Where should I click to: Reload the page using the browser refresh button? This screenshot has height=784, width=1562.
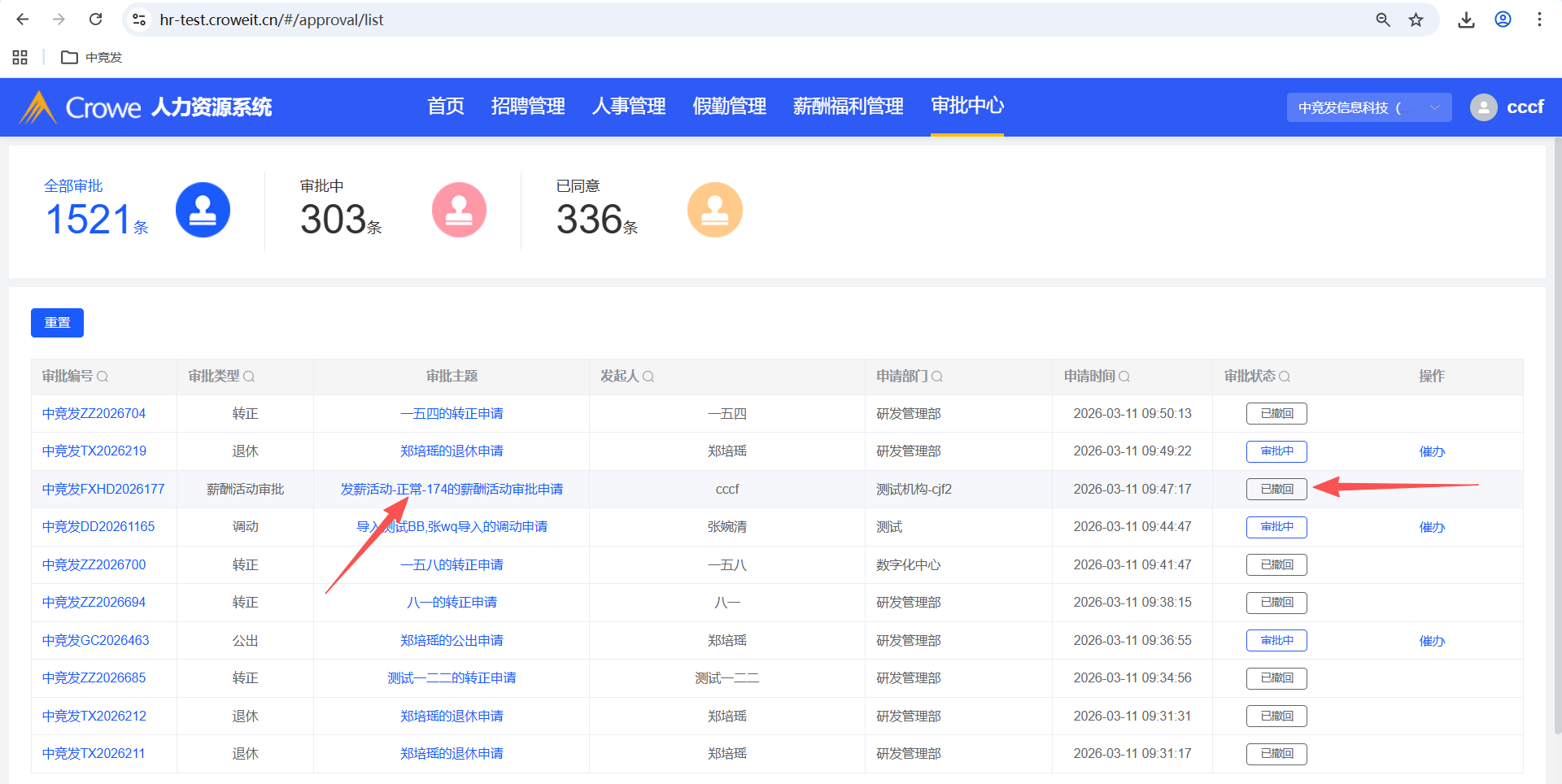pos(95,20)
